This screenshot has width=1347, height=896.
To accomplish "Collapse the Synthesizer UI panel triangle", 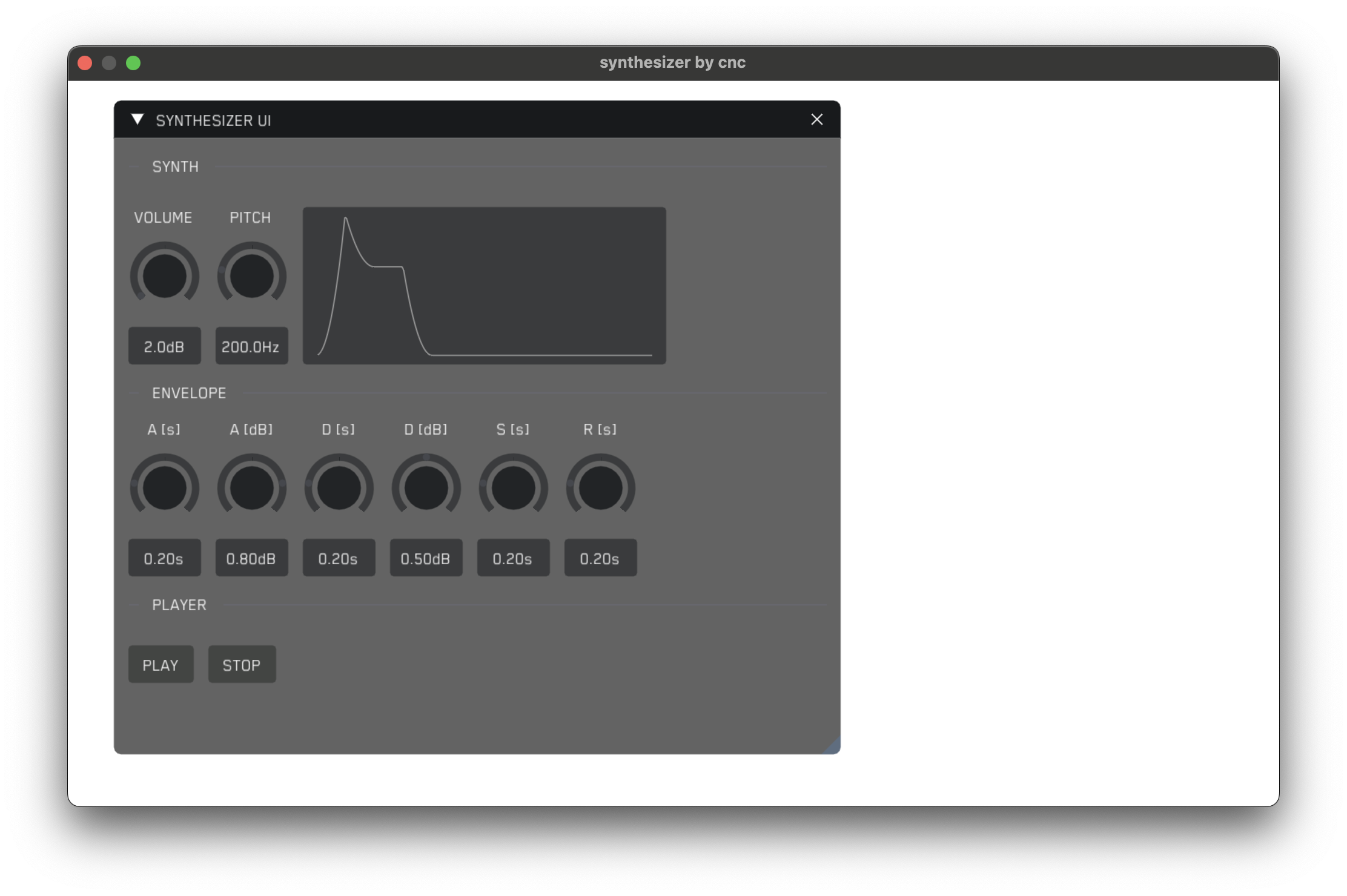I will [x=137, y=119].
